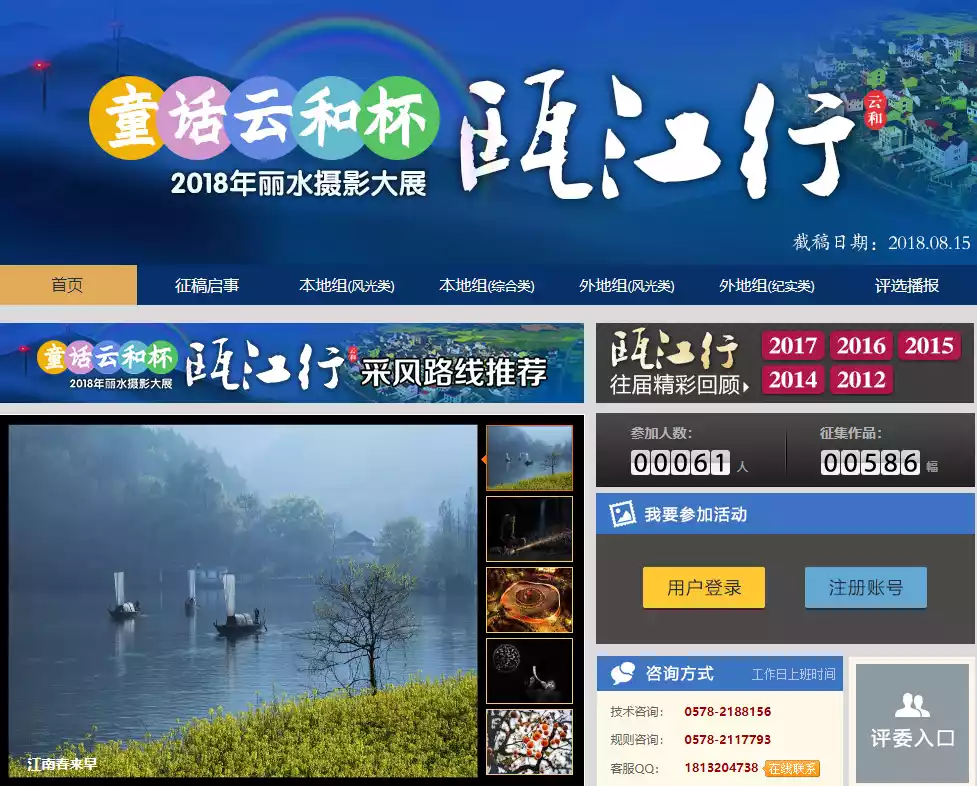Viewport: 977px width, 786px height.
Task: Open the 外地组(风光类) nav item
Action: tap(626, 285)
